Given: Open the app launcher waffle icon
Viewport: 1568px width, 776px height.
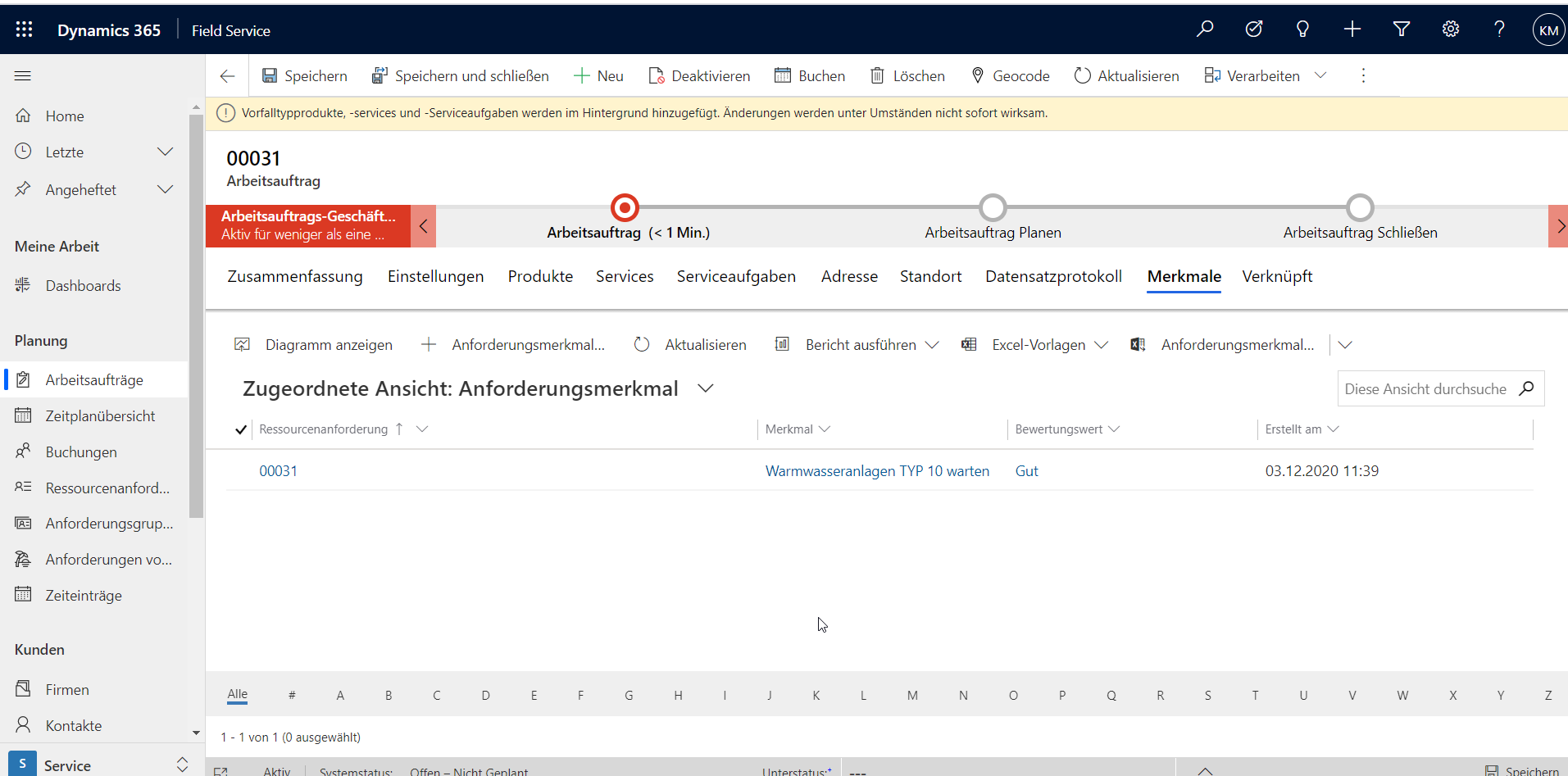Looking at the screenshot, I should pos(24,30).
